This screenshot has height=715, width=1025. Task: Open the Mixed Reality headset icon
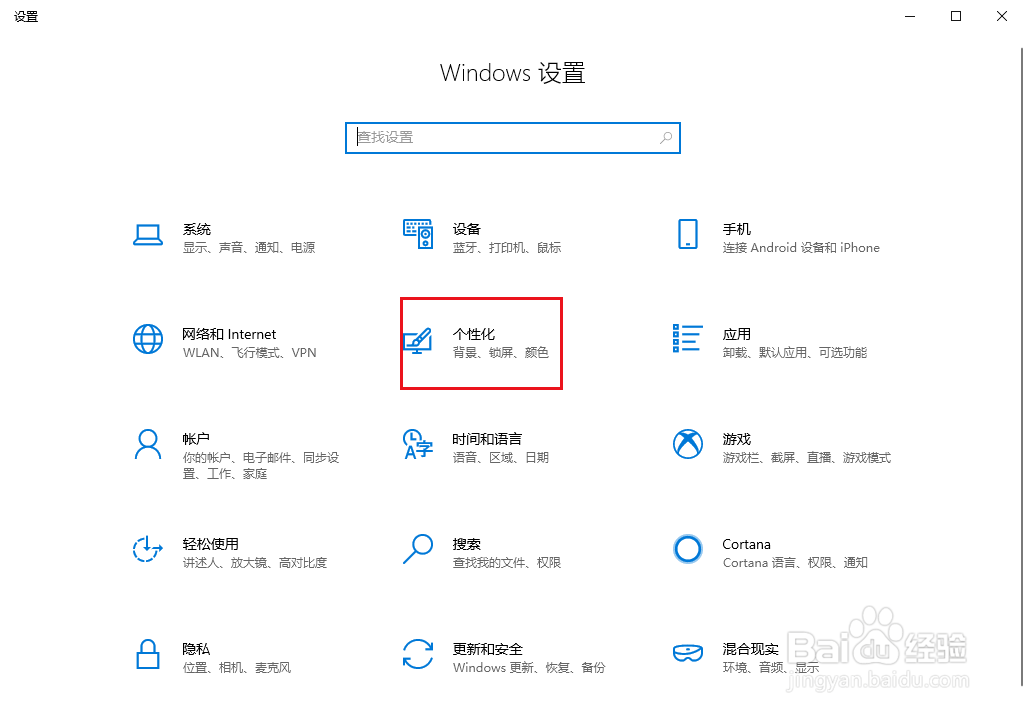(x=688, y=652)
